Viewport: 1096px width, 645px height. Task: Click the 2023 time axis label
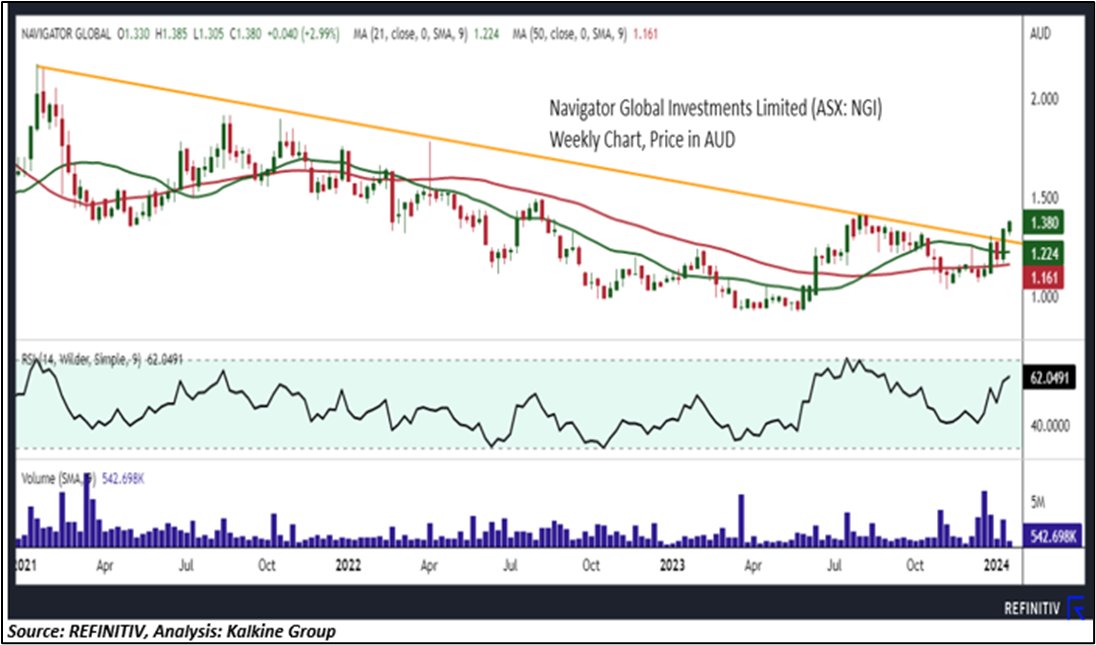670,563
